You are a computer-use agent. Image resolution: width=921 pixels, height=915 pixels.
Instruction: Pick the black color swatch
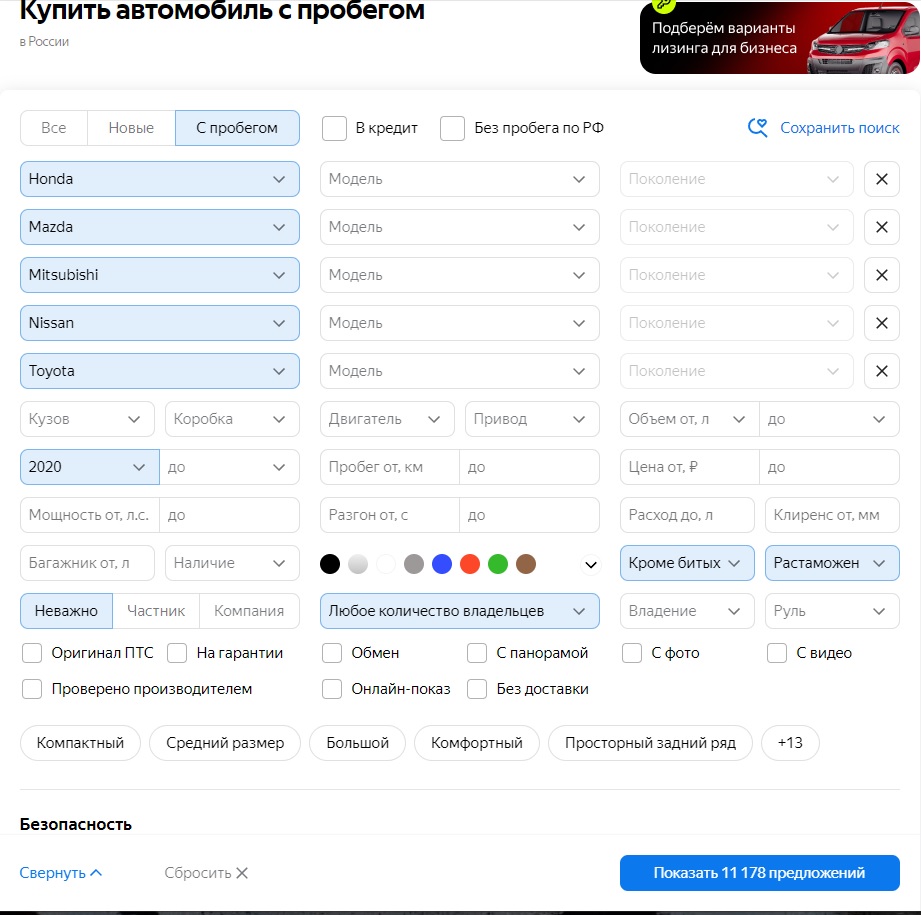point(330,564)
